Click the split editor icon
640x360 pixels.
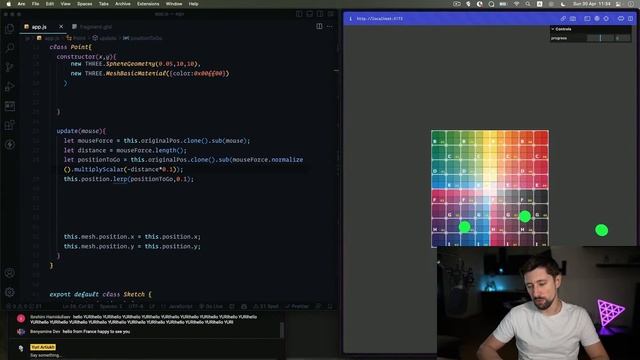(x=319, y=27)
